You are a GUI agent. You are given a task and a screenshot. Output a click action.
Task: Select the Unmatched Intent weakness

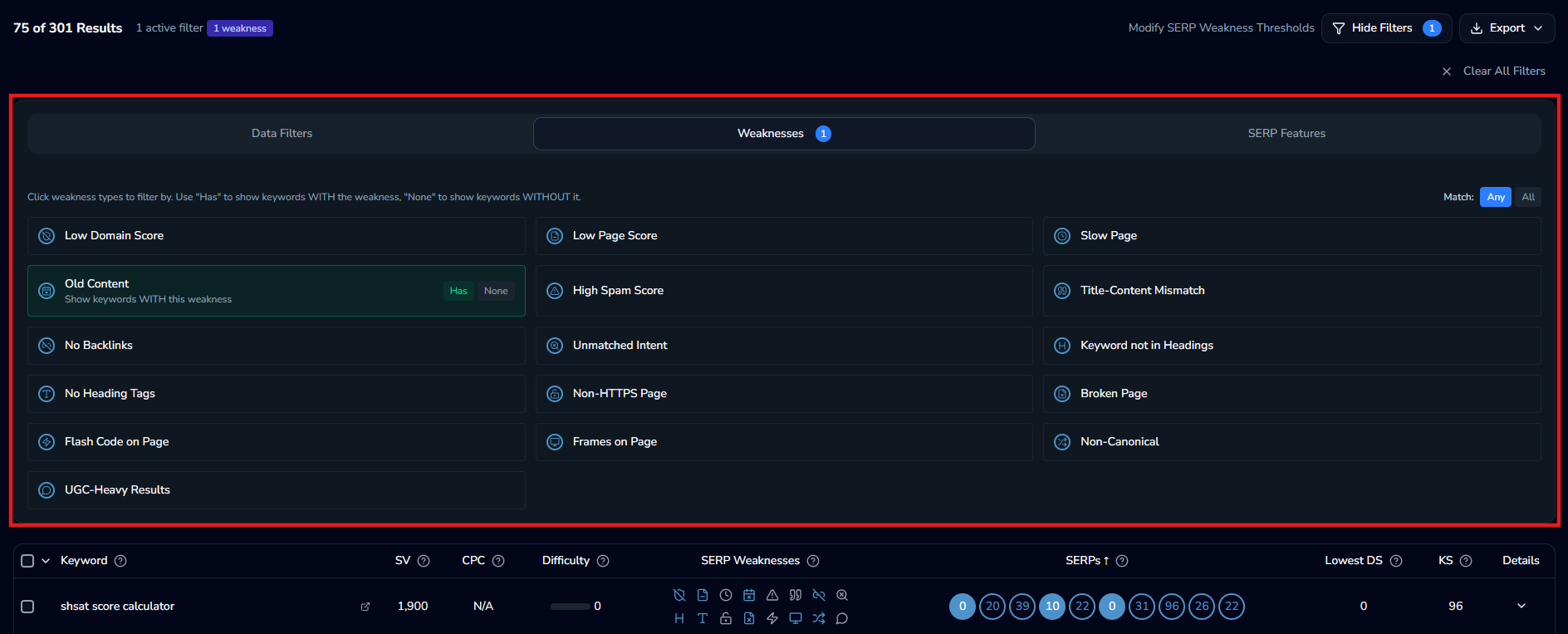(x=784, y=346)
